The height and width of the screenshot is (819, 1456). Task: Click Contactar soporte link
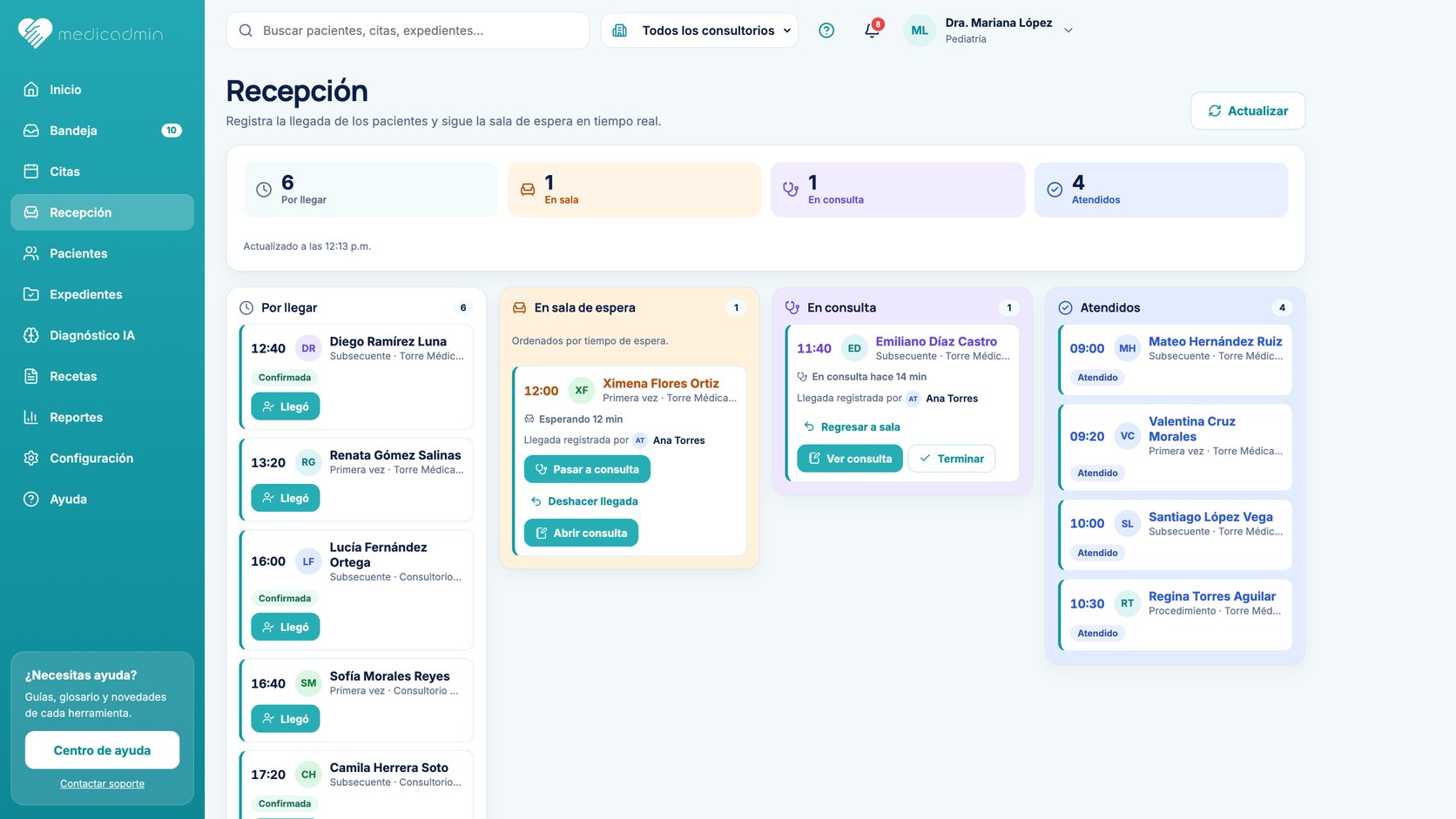[102, 783]
